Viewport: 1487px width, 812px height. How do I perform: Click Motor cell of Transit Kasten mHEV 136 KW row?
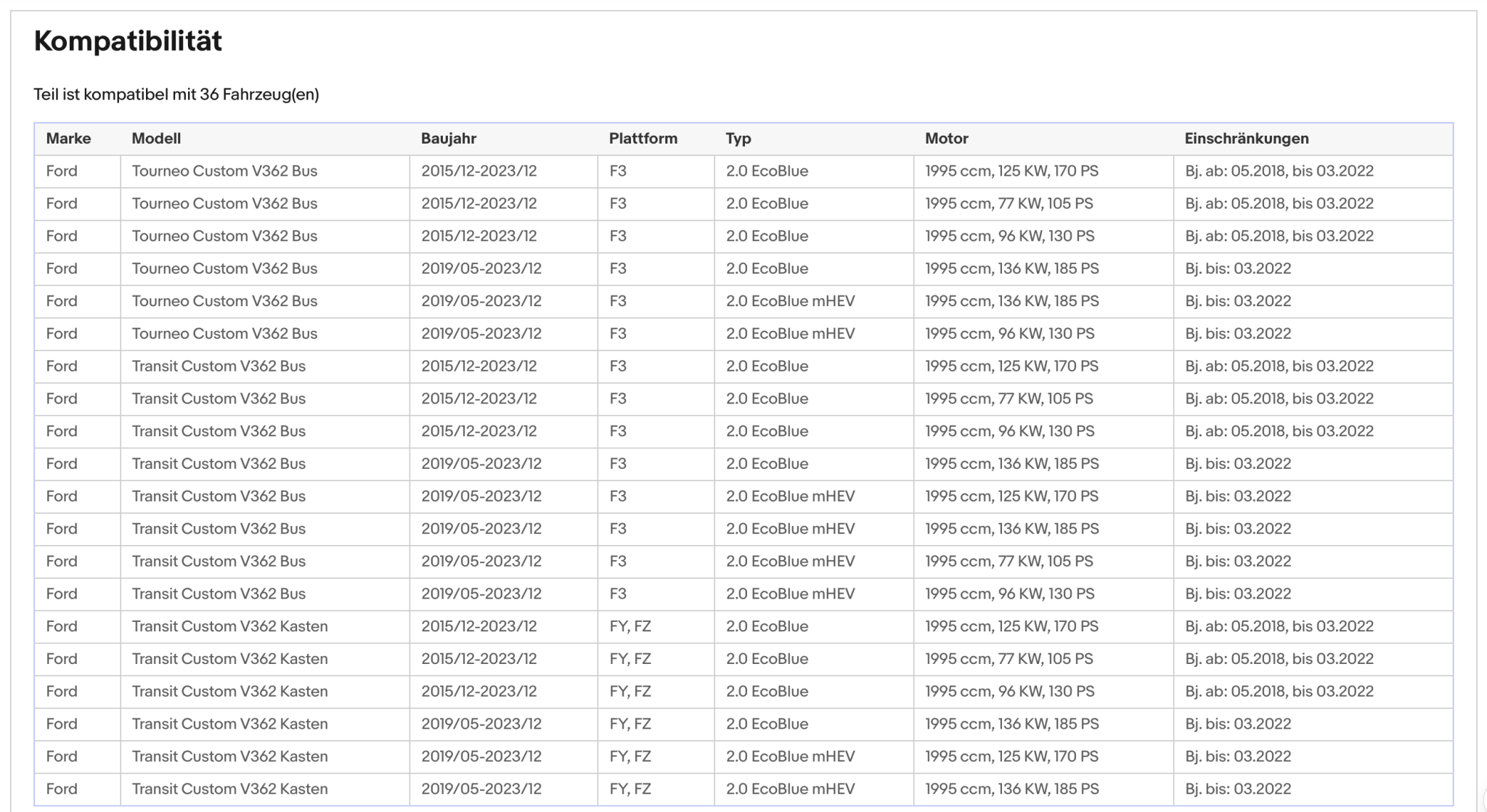pos(1043,790)
